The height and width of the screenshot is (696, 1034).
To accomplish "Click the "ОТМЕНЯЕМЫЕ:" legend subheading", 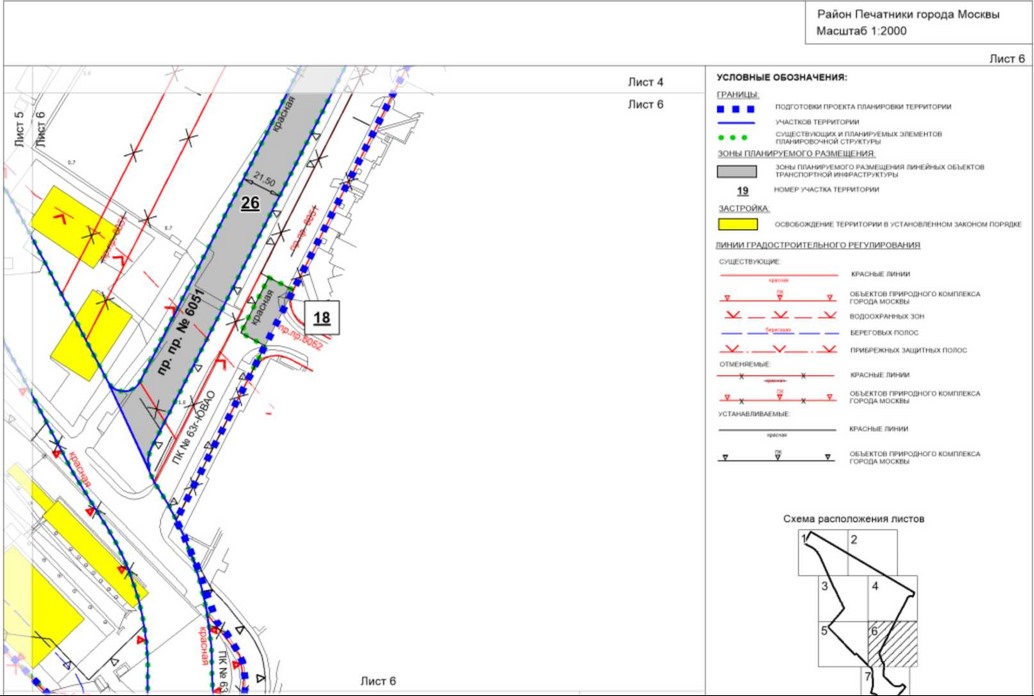I will (745, 364).
